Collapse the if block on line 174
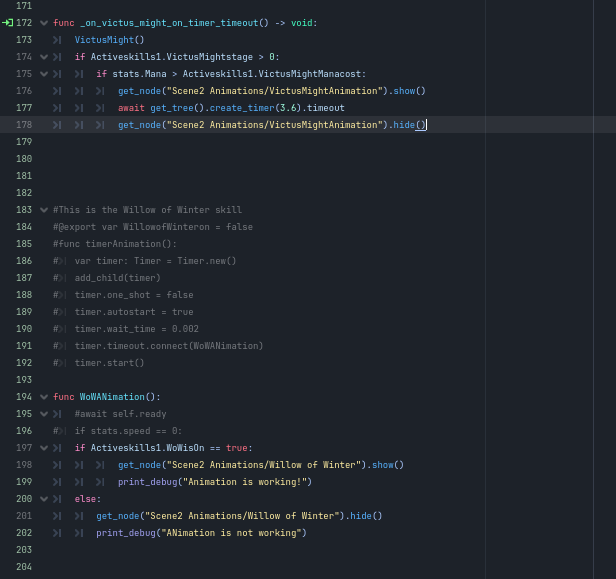 (x=44, y=57)
